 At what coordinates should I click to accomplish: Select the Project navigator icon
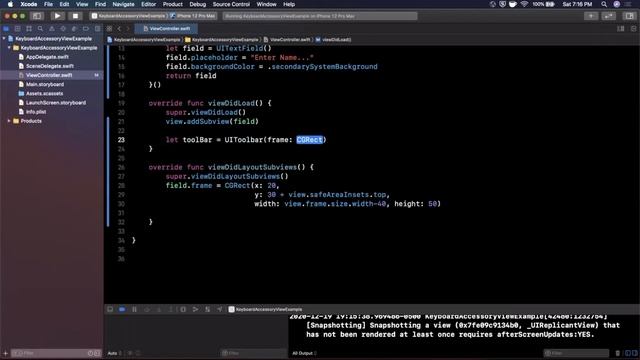point(6,29)
